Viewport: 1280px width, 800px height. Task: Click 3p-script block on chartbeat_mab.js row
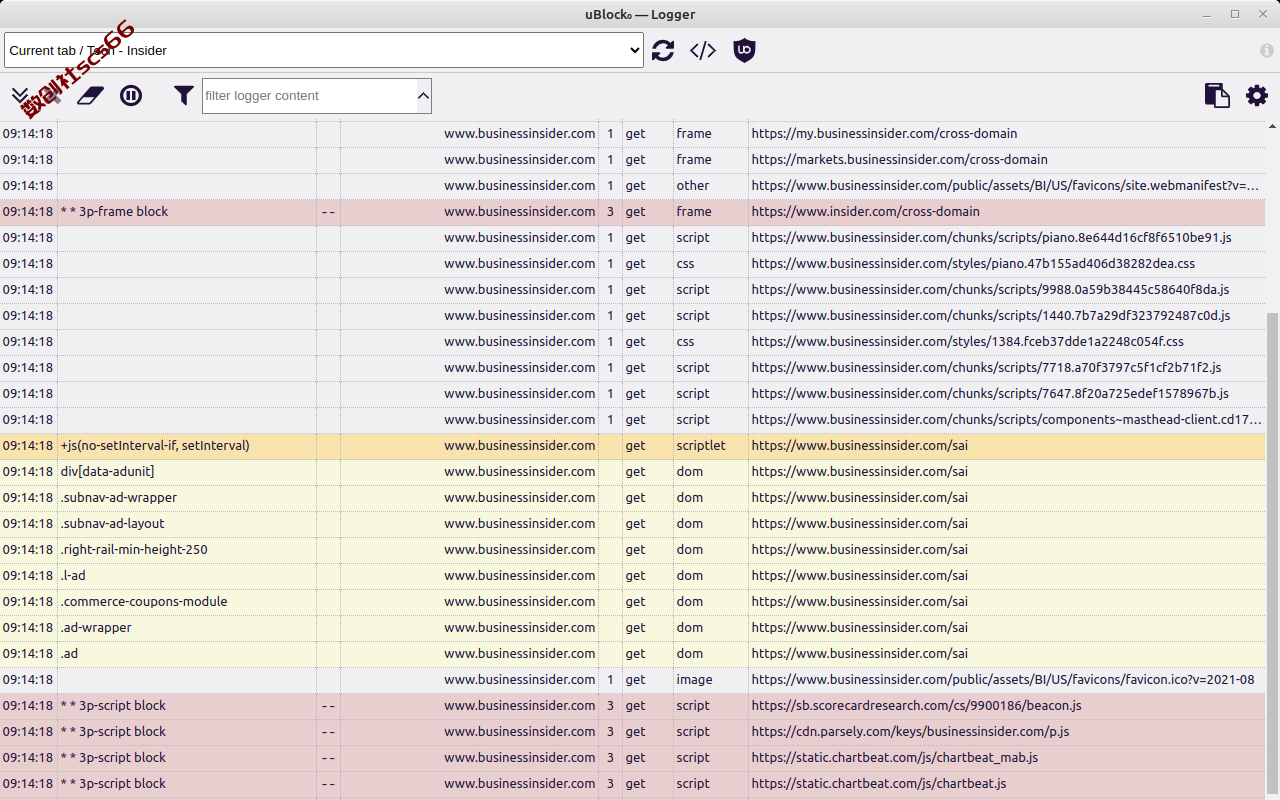(113, 758)
